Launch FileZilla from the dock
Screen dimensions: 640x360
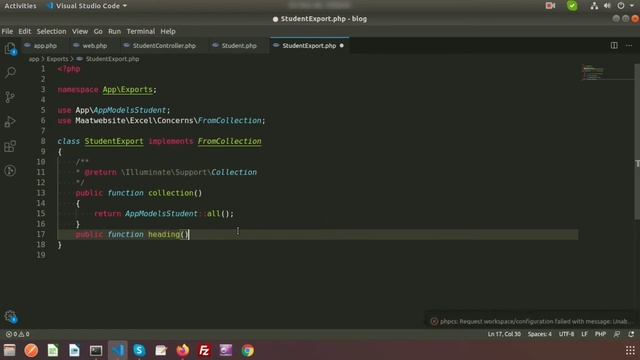pos(204,350)
